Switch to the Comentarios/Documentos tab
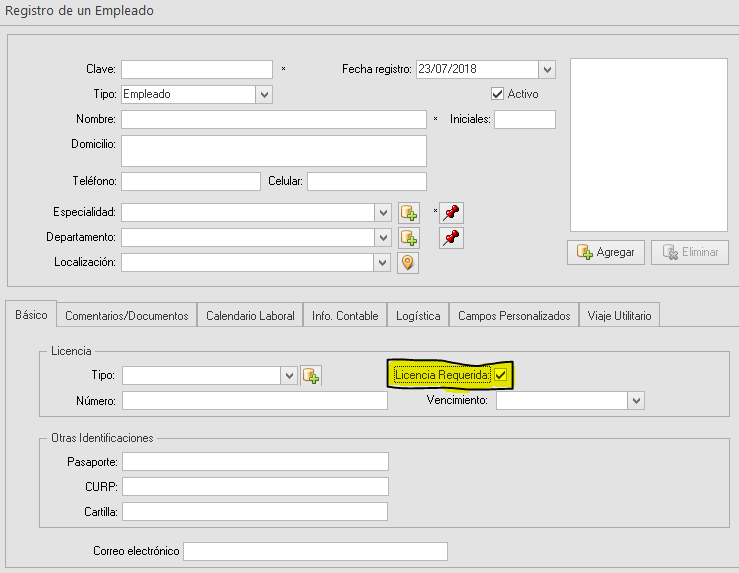The width and height of the screenshot is (739, 573). click(127, 315)
